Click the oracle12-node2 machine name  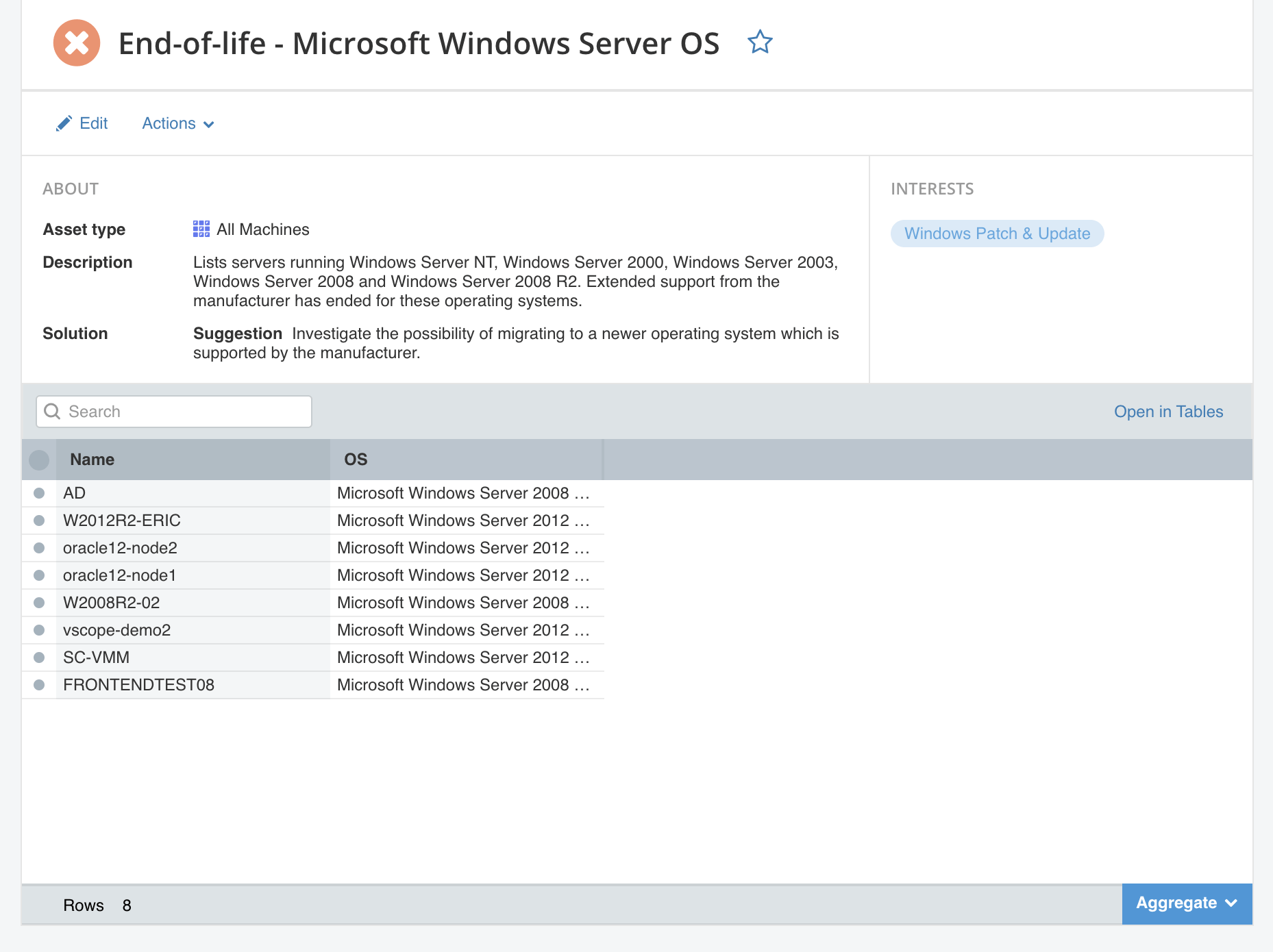tap(120, 548)
